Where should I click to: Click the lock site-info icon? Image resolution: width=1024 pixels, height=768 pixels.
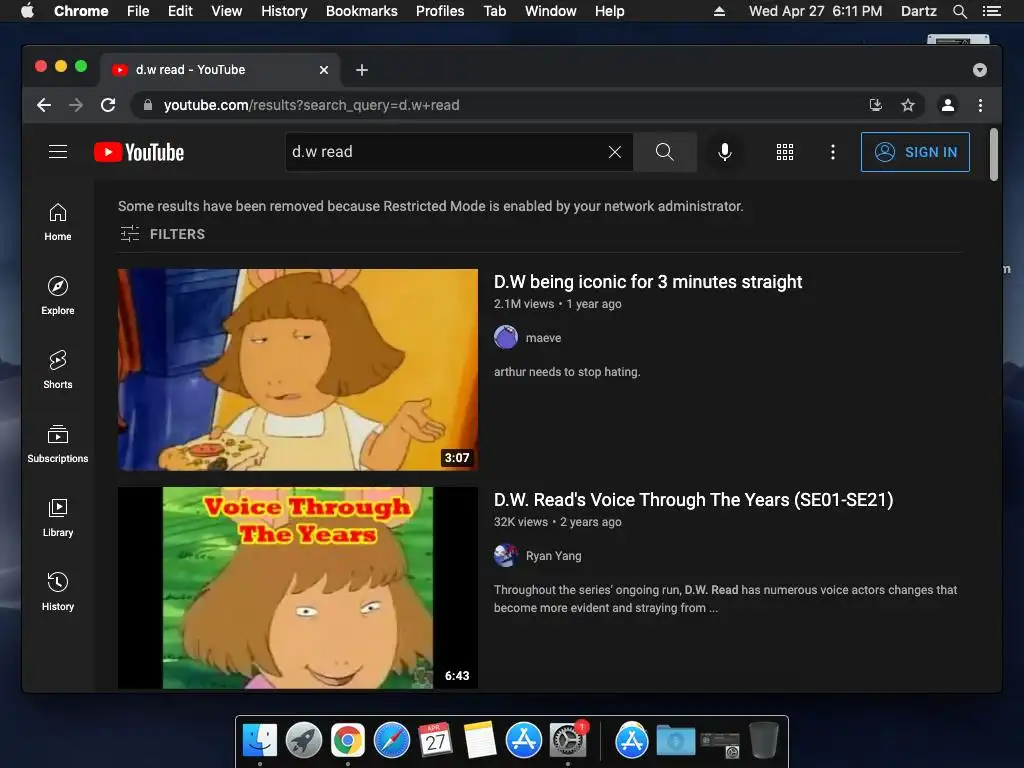tap(148, 105)
